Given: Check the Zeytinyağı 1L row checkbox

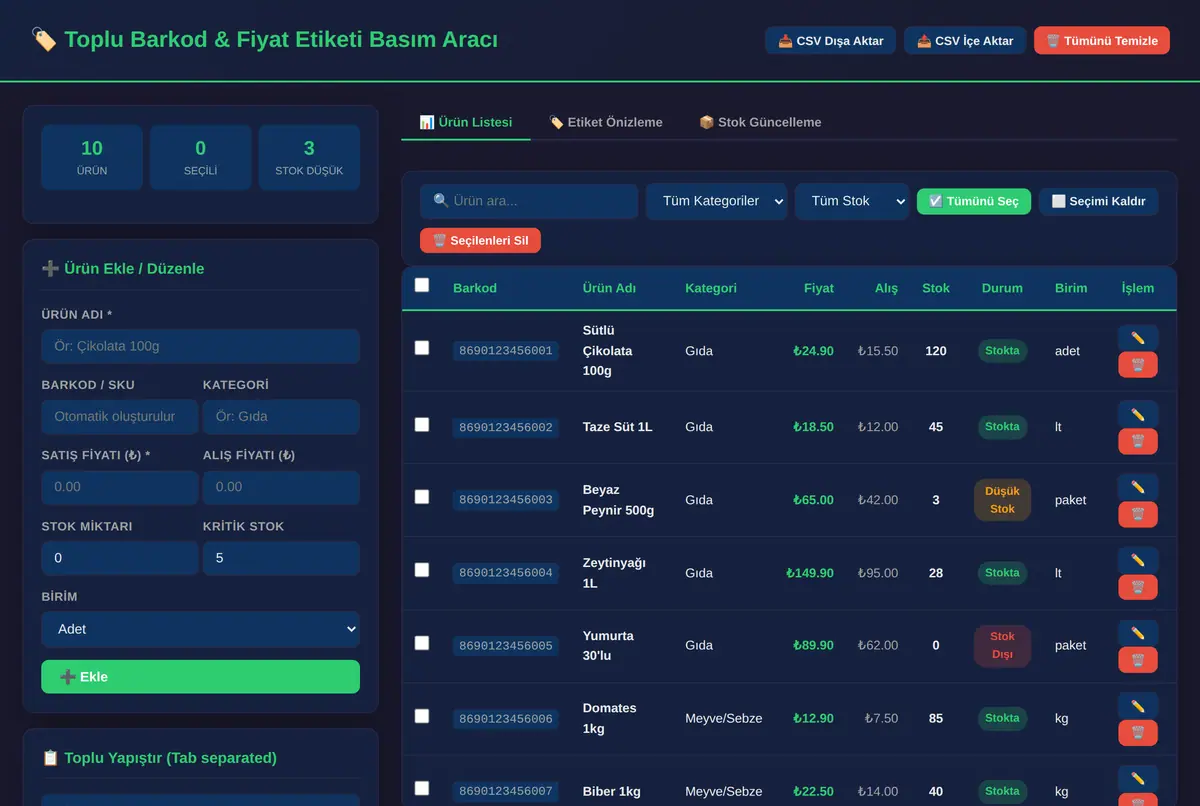Looking at the screenshot, I should click(x=422, y=570).
